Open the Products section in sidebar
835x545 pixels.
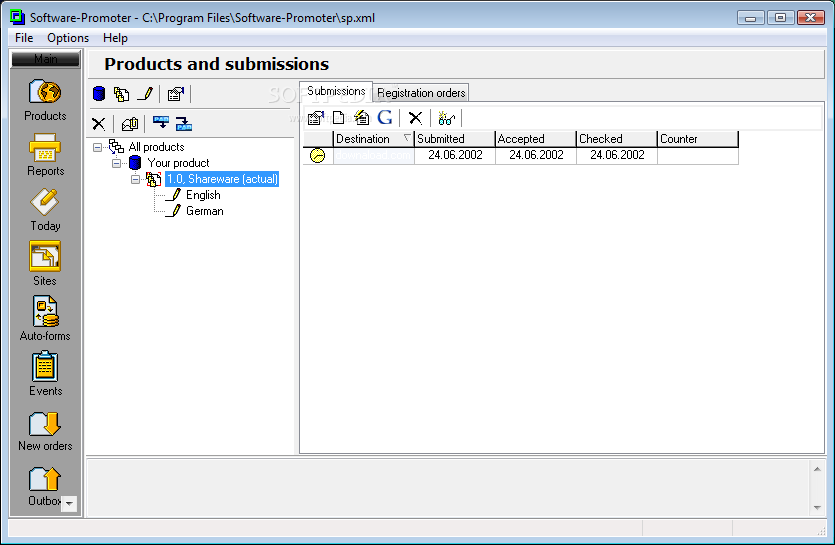tap(45, 100)
